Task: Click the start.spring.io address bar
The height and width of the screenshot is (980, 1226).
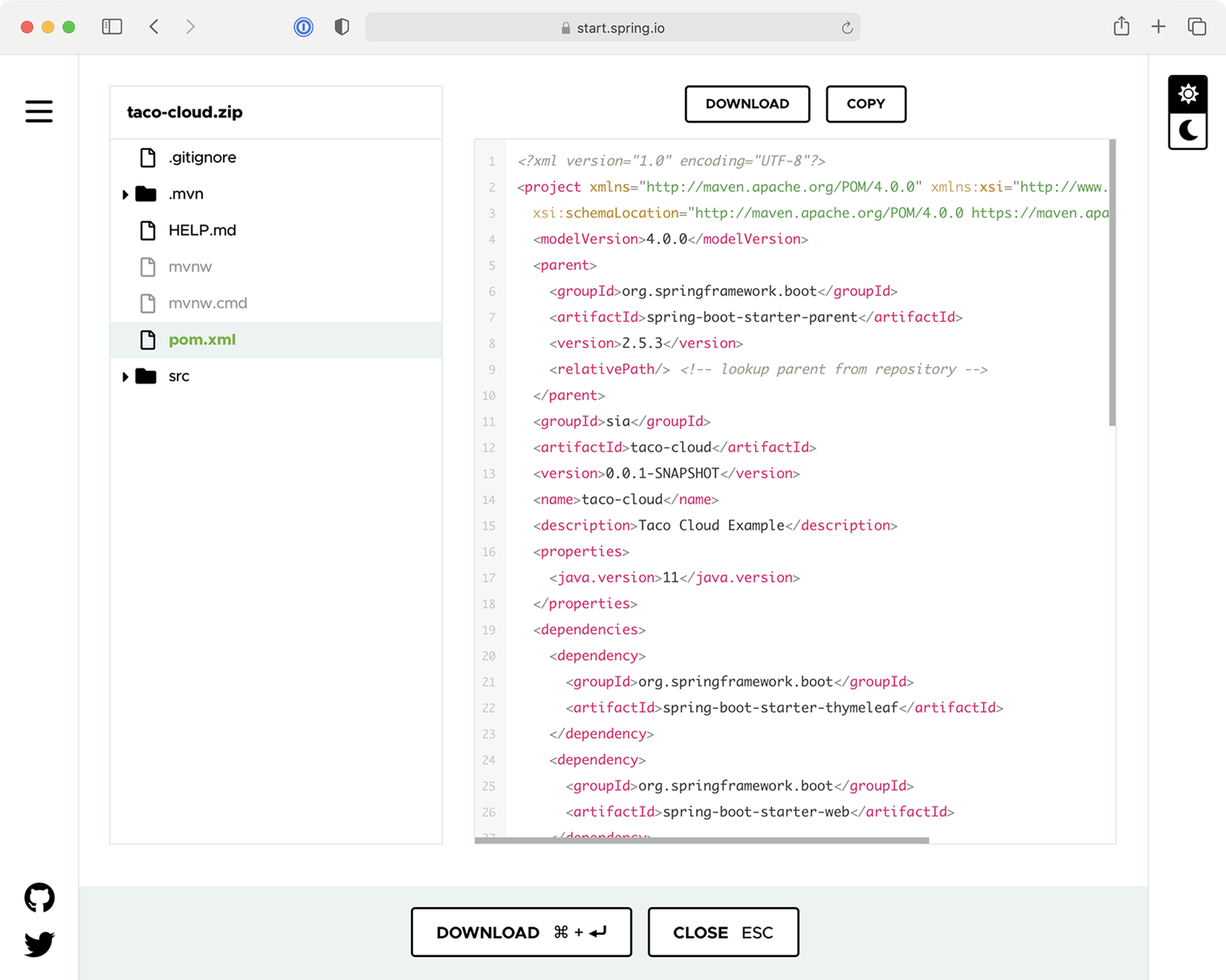Action: point(612,28)
